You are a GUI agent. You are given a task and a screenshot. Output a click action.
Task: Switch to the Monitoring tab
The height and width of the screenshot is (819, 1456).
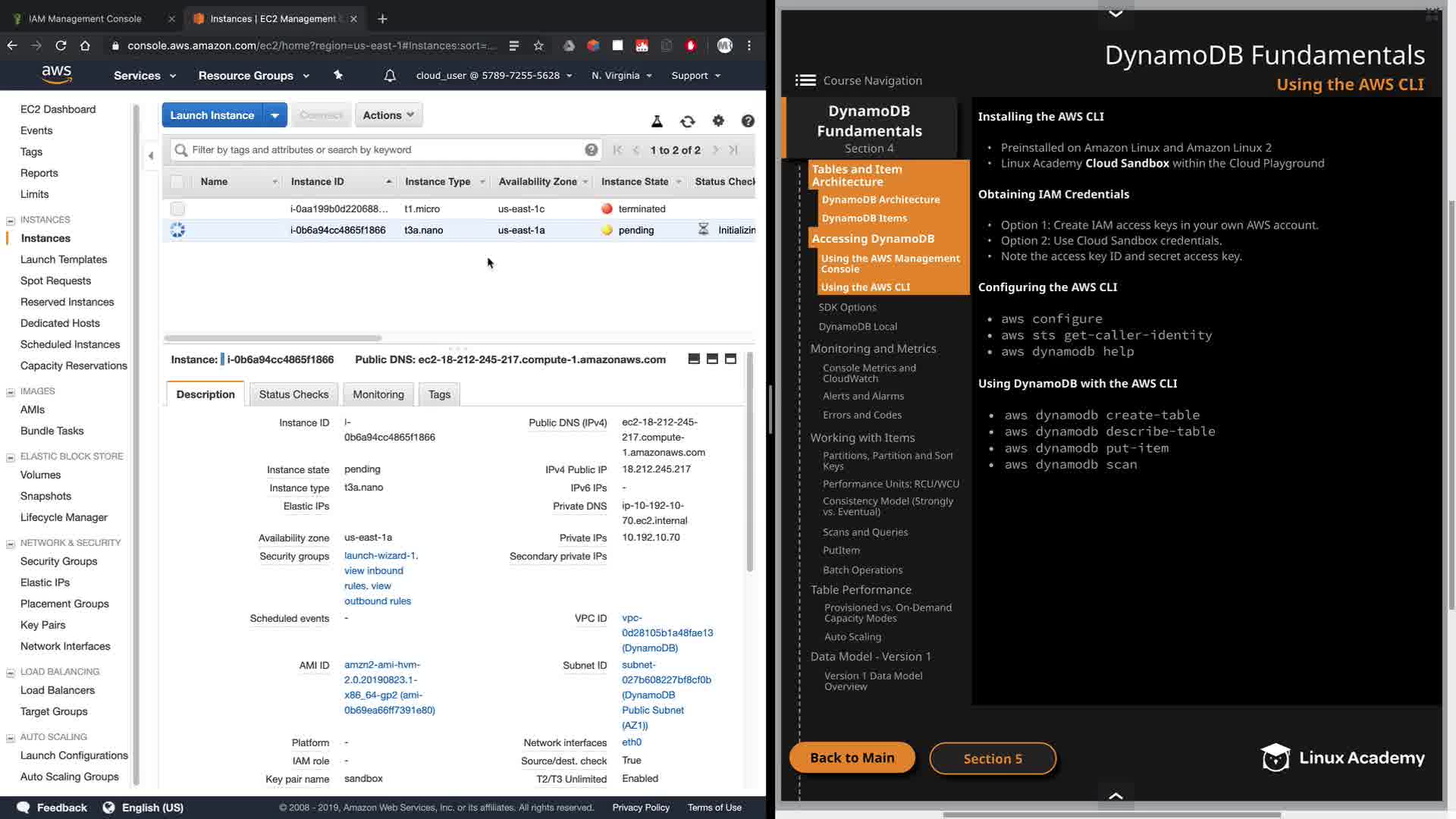point(378,394)
